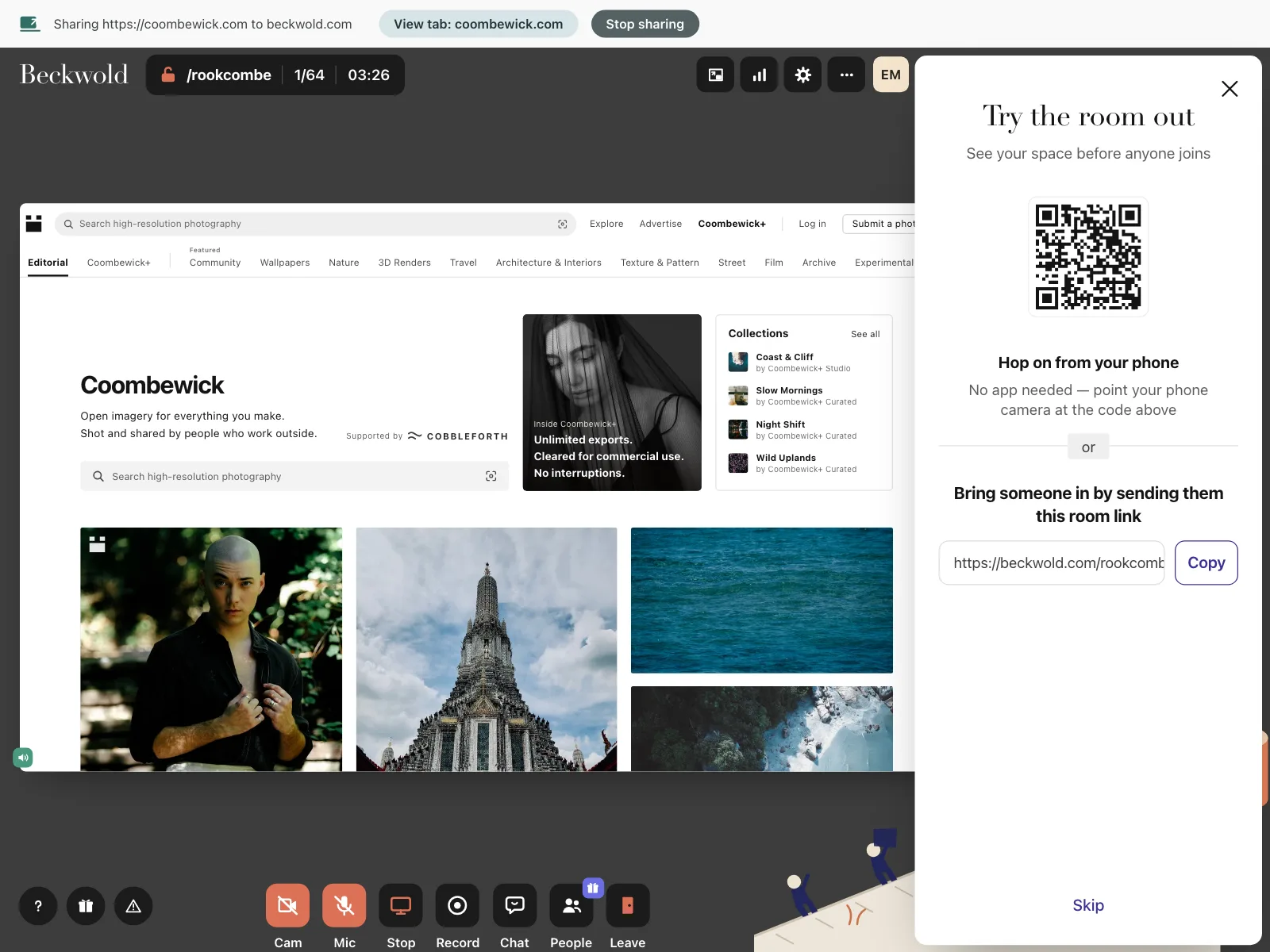The width and height of the screenshot is (1270, 952).
Task: Toggle the Cam button on
Action: pos(287,905)
